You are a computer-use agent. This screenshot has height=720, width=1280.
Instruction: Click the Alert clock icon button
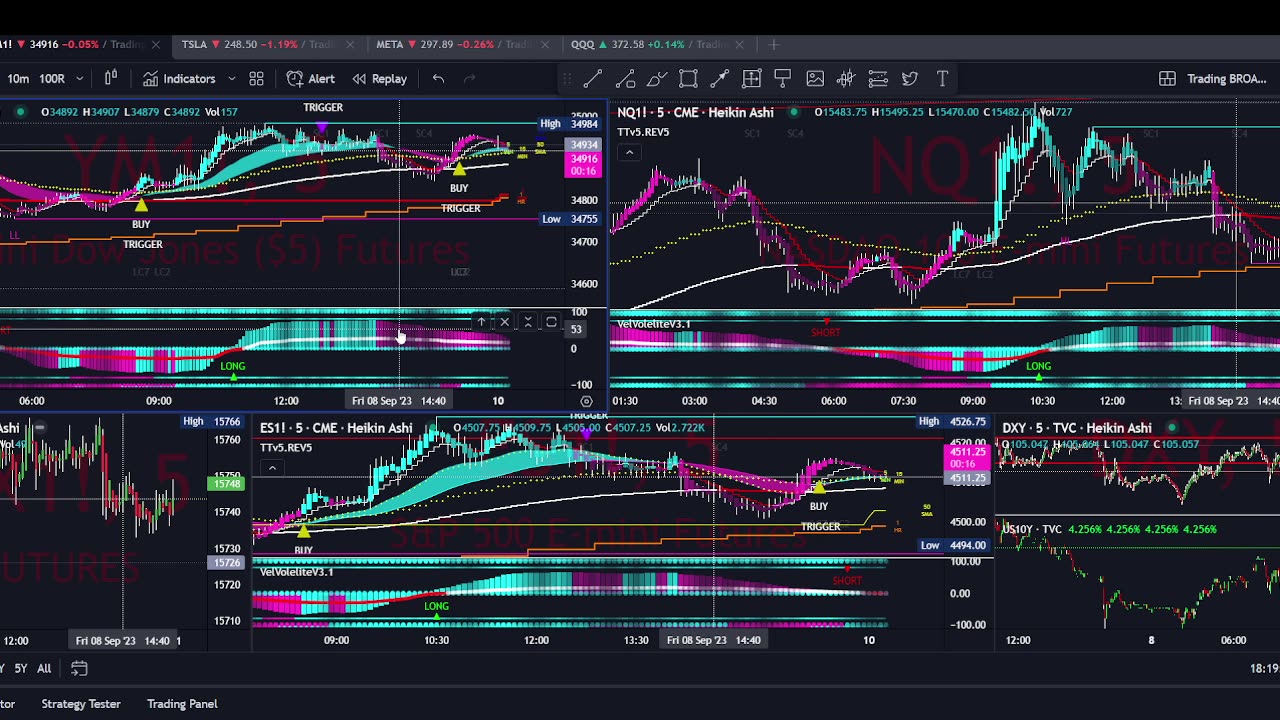pyautogui.click(x=311, y=79)
